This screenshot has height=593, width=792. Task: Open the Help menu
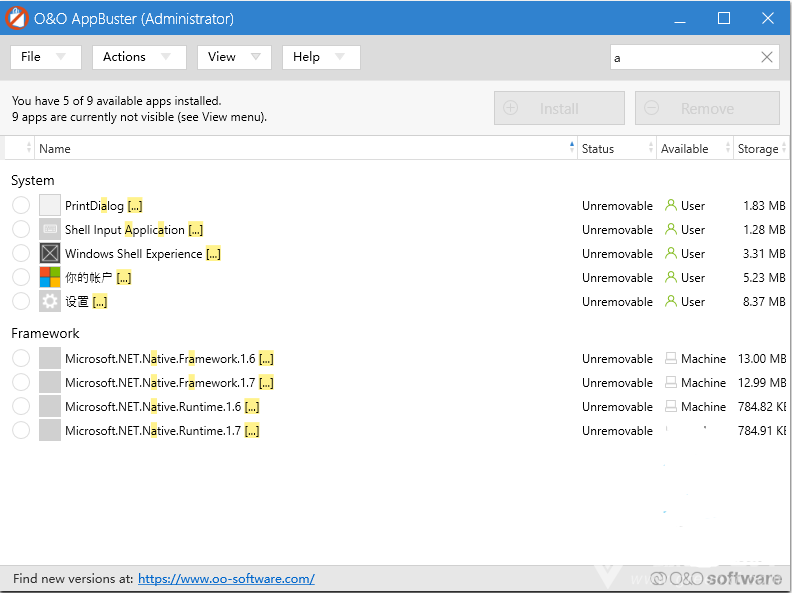pyautogui.click(x=320, y=57)
